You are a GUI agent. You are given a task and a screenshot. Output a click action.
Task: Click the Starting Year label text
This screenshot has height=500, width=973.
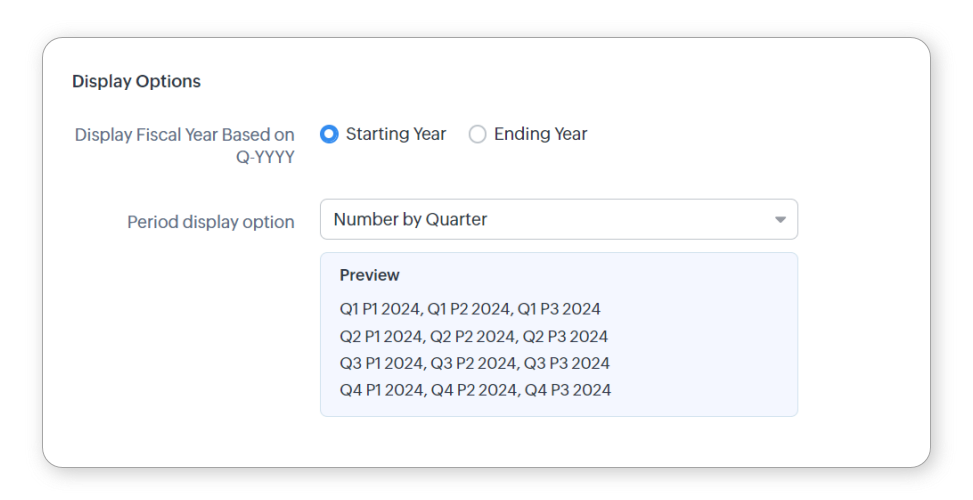pos(396,134)
